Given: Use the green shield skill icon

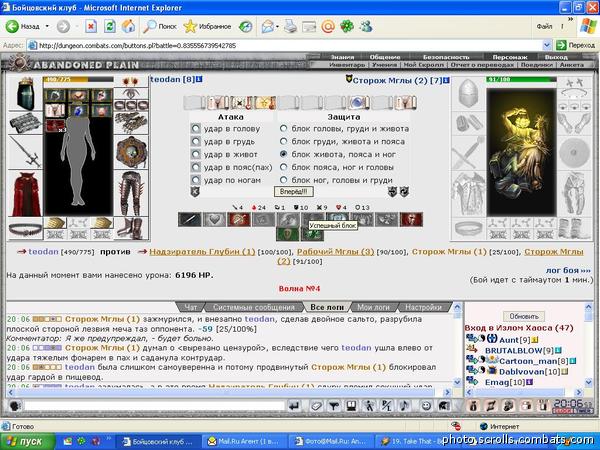Looking at the screenshot, I should coord(288,234).
